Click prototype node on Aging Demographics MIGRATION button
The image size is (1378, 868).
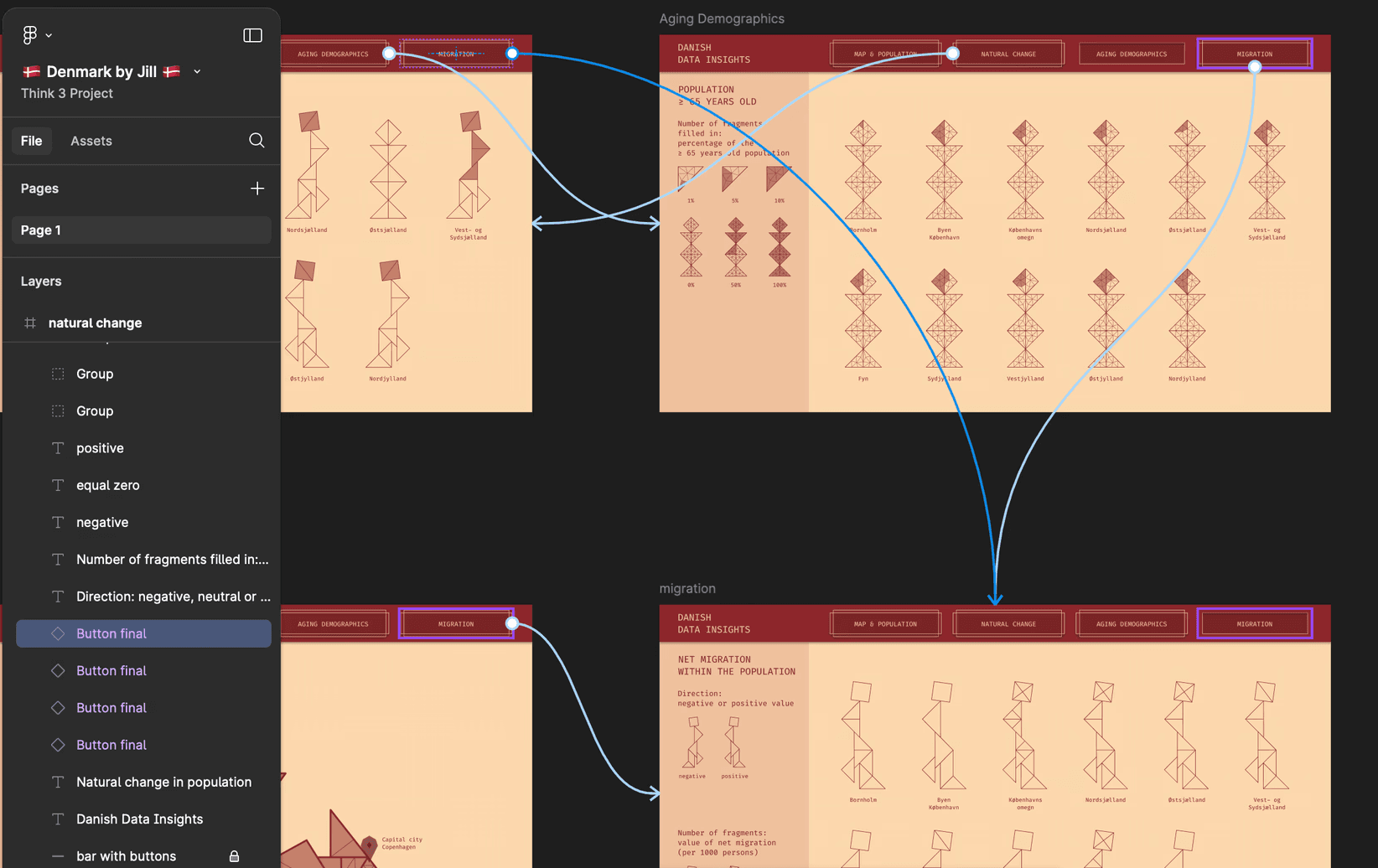1255,67
